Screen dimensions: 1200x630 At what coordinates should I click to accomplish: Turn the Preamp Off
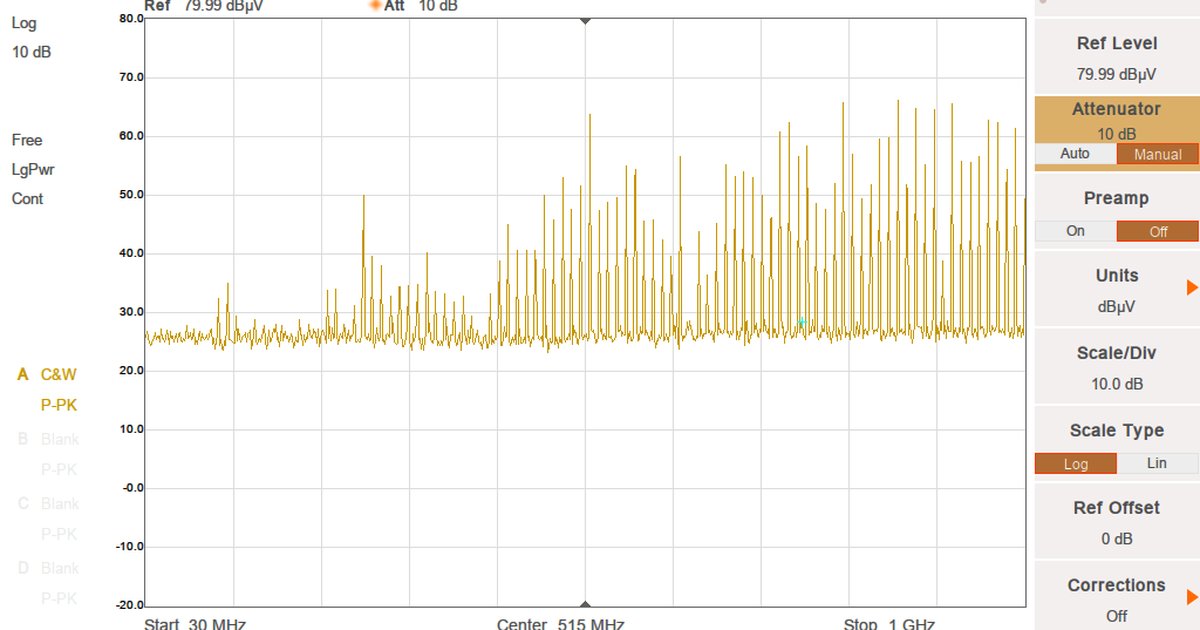point(1157,231)
